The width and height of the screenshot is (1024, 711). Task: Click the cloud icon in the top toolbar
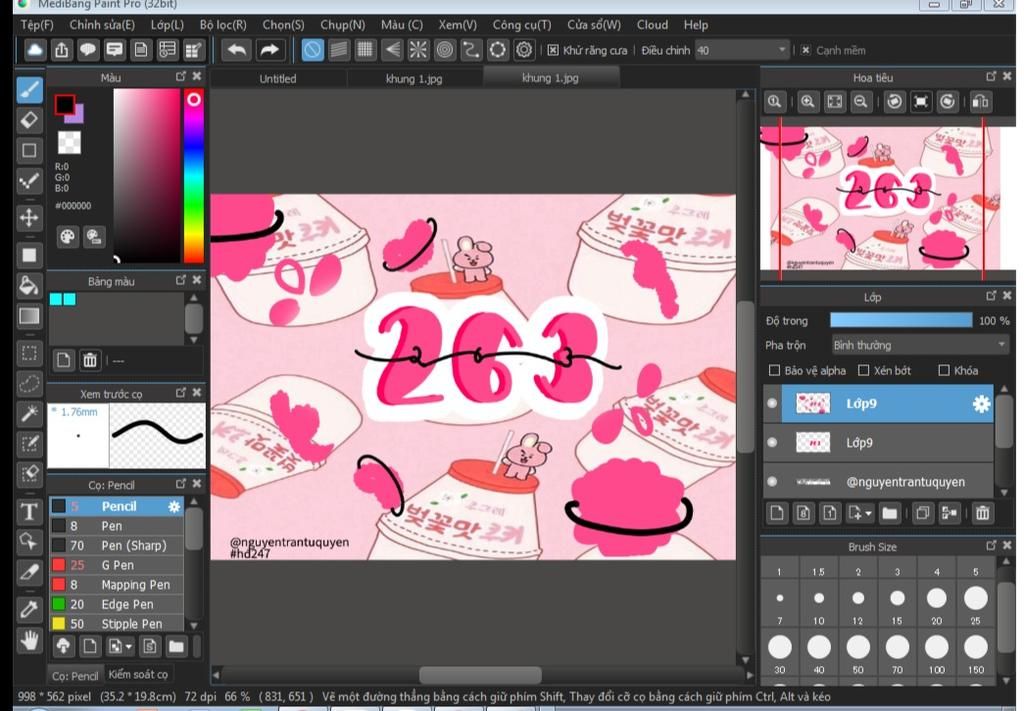point(35,50)
